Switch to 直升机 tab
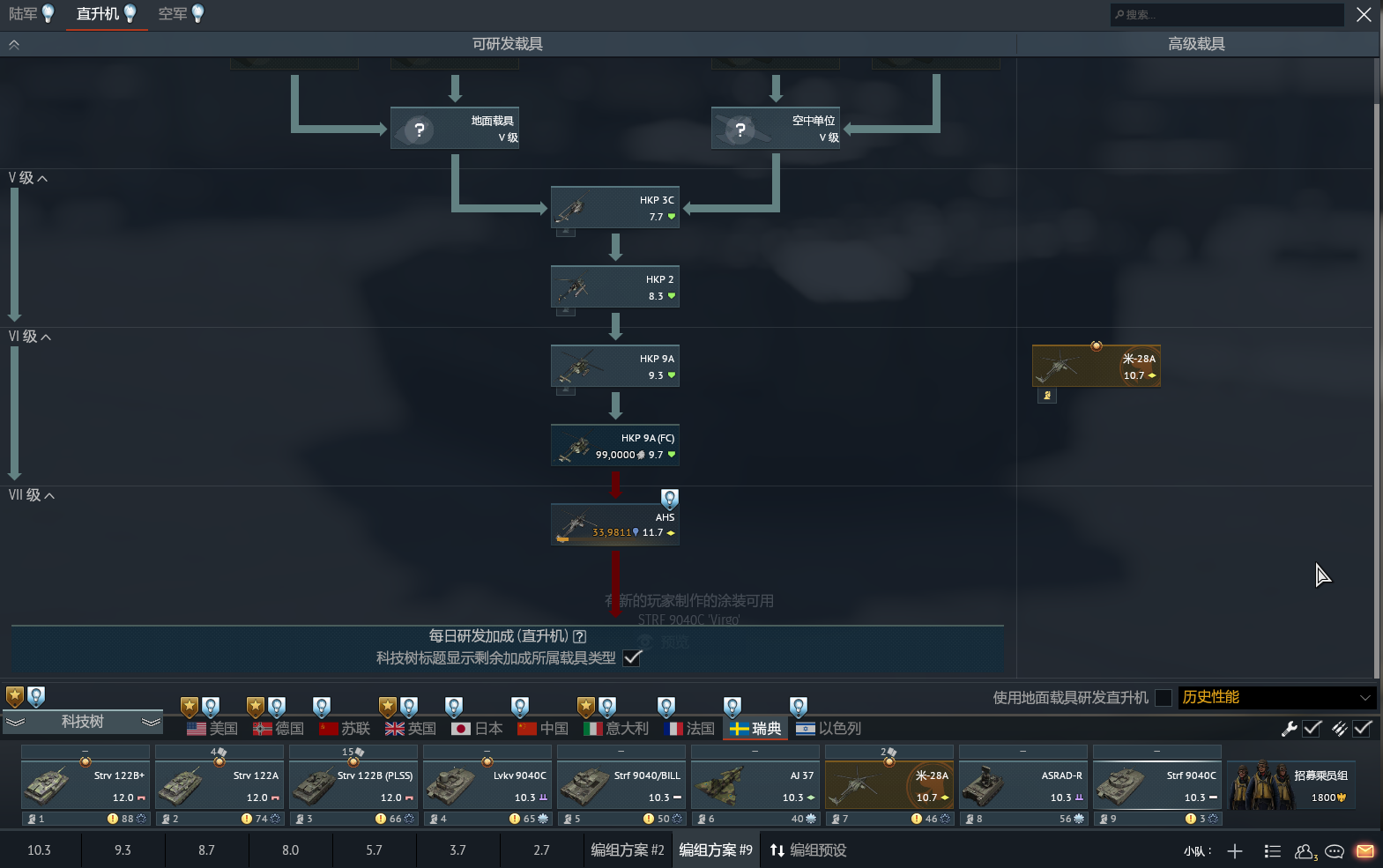The width and height of the screenshot is (1383, 868). coord(107,14)
